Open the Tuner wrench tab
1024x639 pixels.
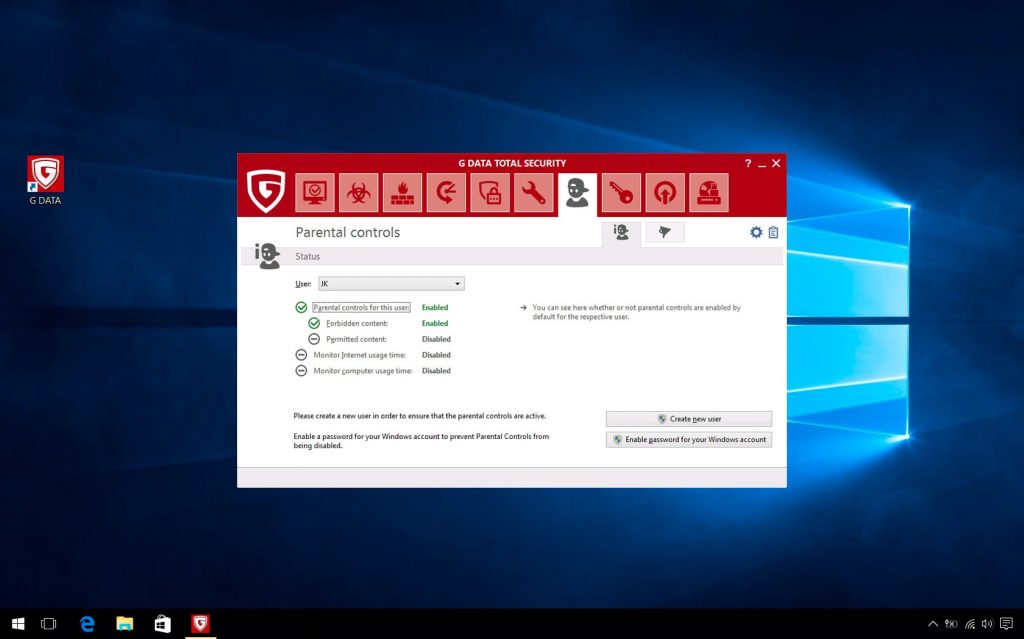(534, 192)
